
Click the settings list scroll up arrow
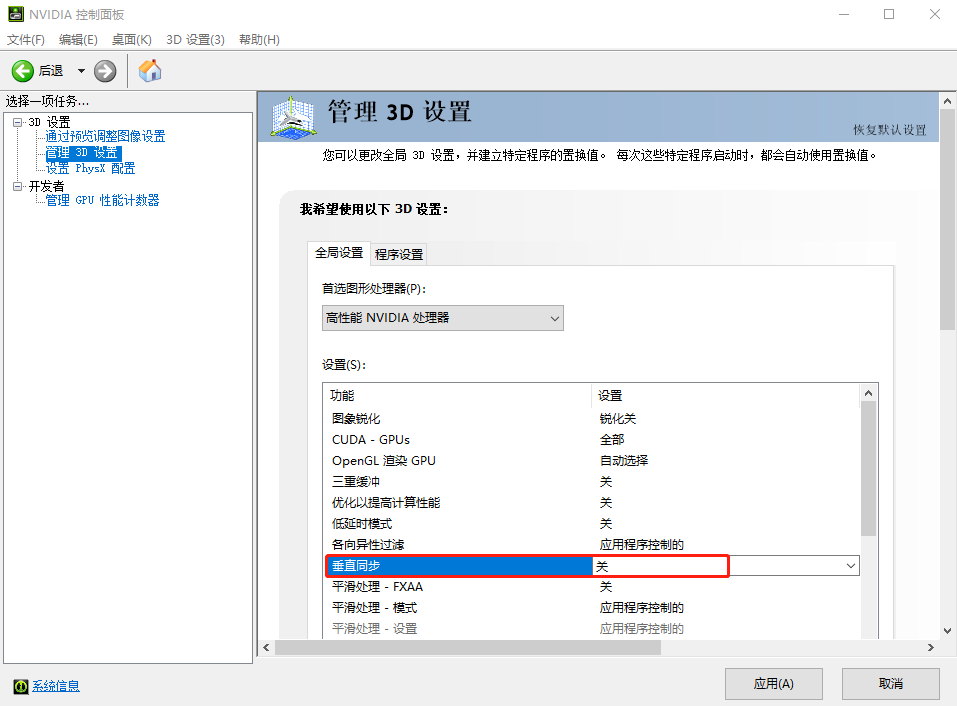[869, 394]
